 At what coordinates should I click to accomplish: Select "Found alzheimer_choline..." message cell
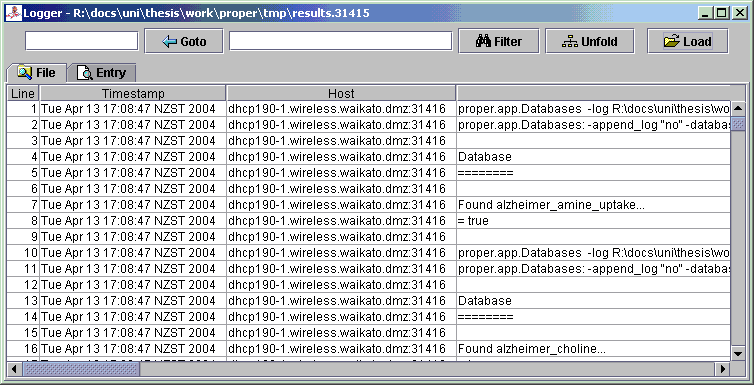coord(593,349)
